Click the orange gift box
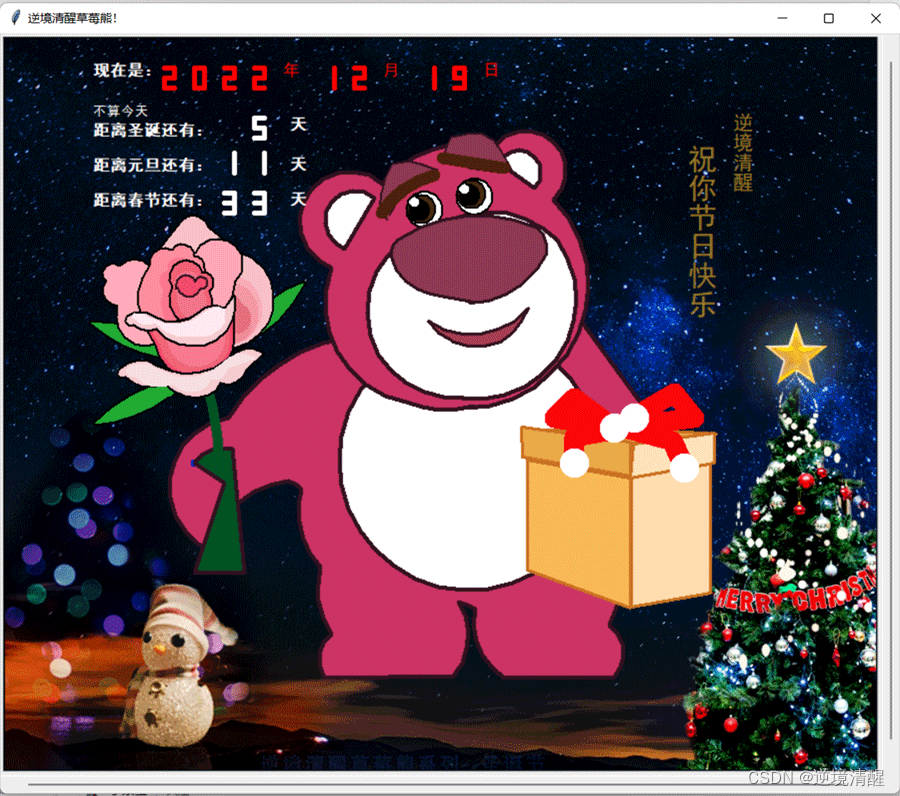The image size is (900, 796). [619, 517]
